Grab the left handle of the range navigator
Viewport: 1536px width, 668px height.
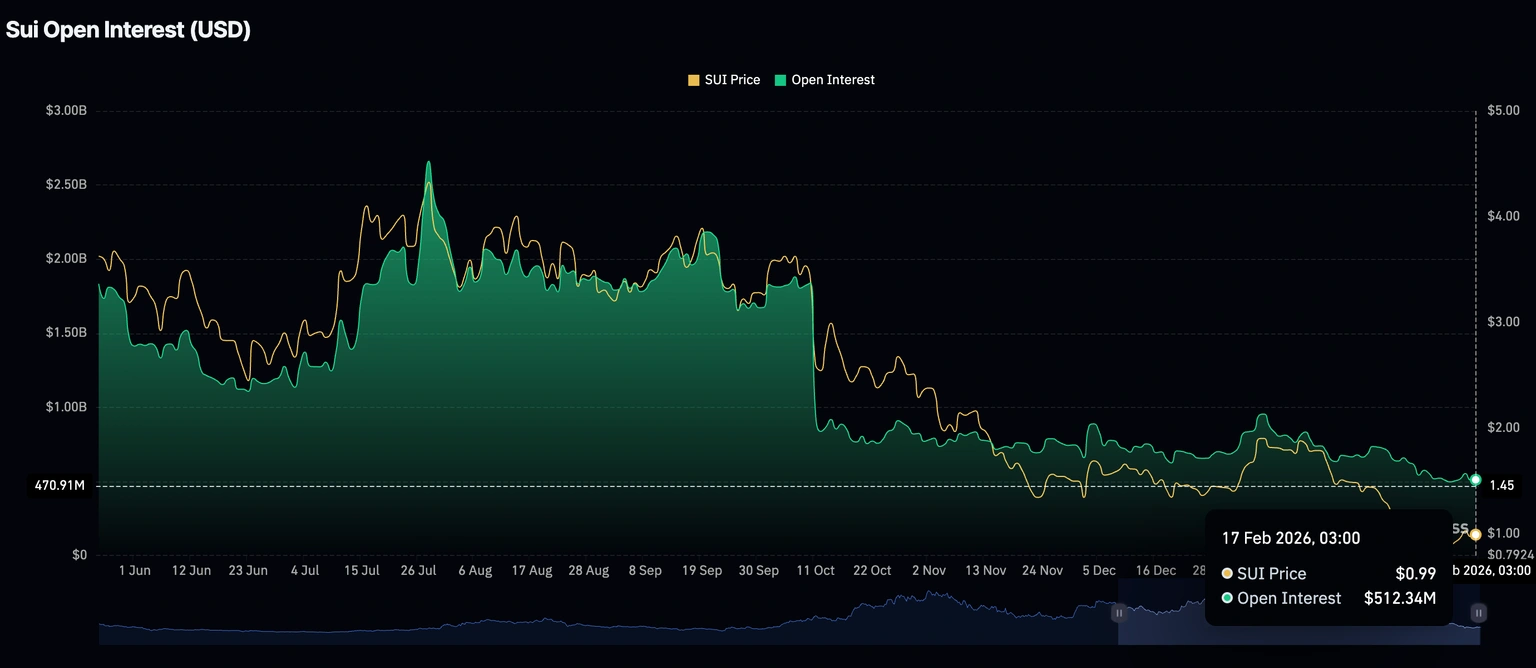point(1119,612)
